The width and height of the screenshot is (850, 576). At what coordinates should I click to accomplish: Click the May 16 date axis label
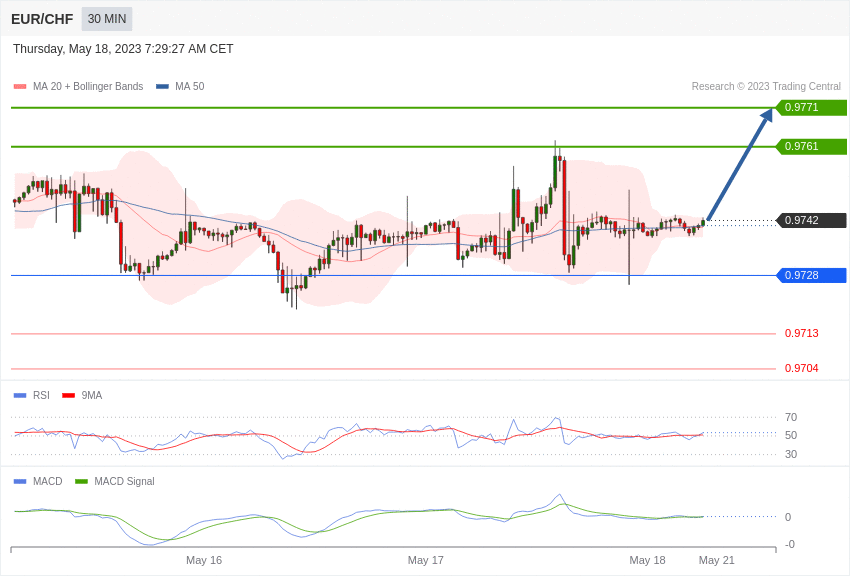(204, 560)
